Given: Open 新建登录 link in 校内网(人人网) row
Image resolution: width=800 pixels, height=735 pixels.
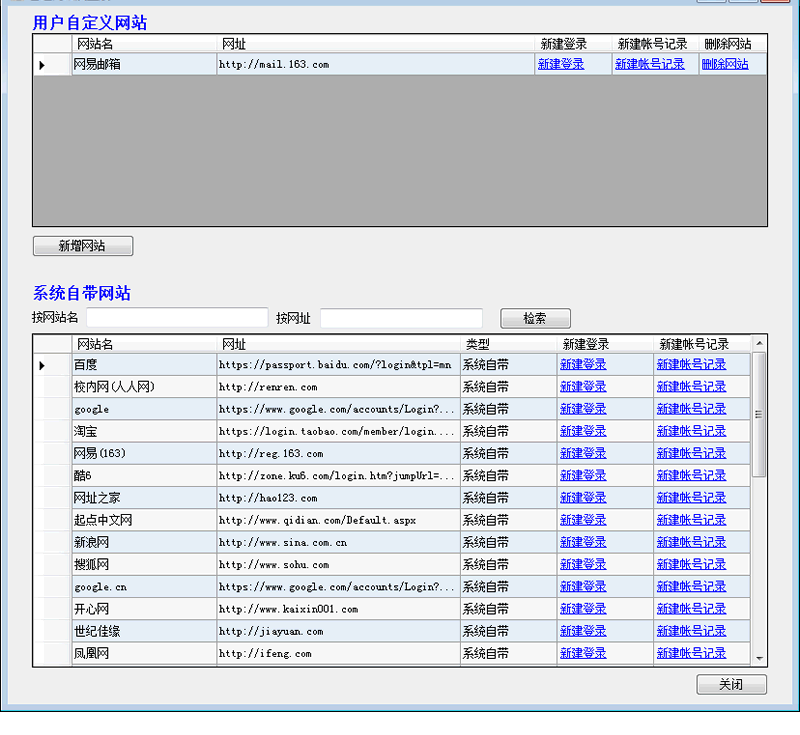Looking at the screenshot, I should pyautogui.click(x=583, y=387).
